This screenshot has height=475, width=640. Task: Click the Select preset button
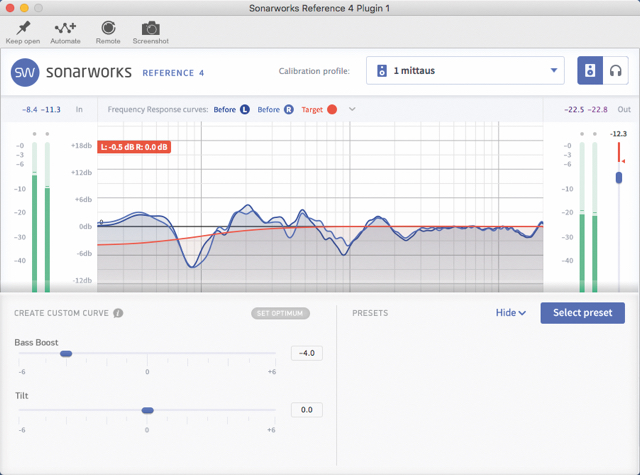(x=582, y=313)
